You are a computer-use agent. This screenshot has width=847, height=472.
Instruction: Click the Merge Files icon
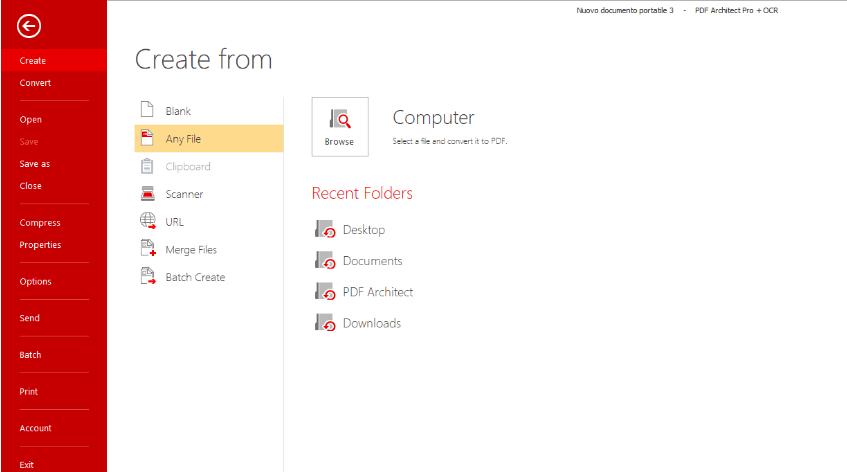[148, 248]
